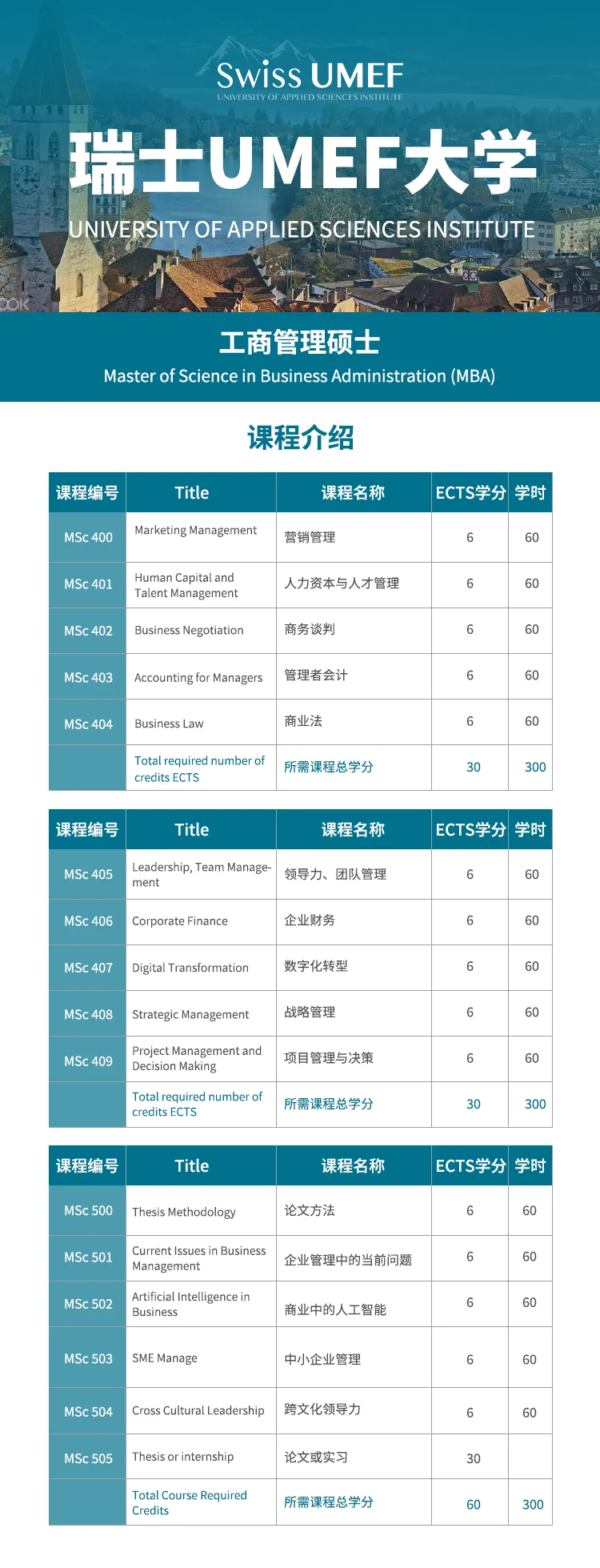Select the 工商管理硕士 program heading

coord(299,343)
